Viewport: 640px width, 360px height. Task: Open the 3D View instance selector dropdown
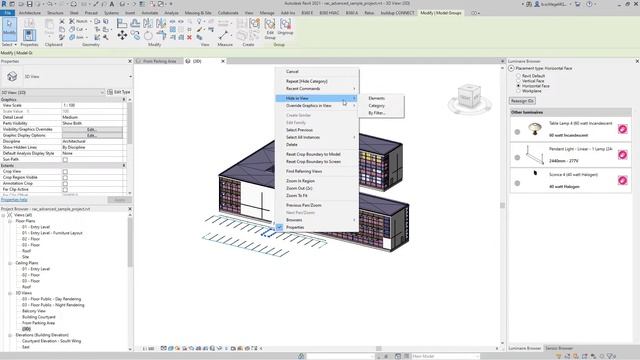[53, 93]
